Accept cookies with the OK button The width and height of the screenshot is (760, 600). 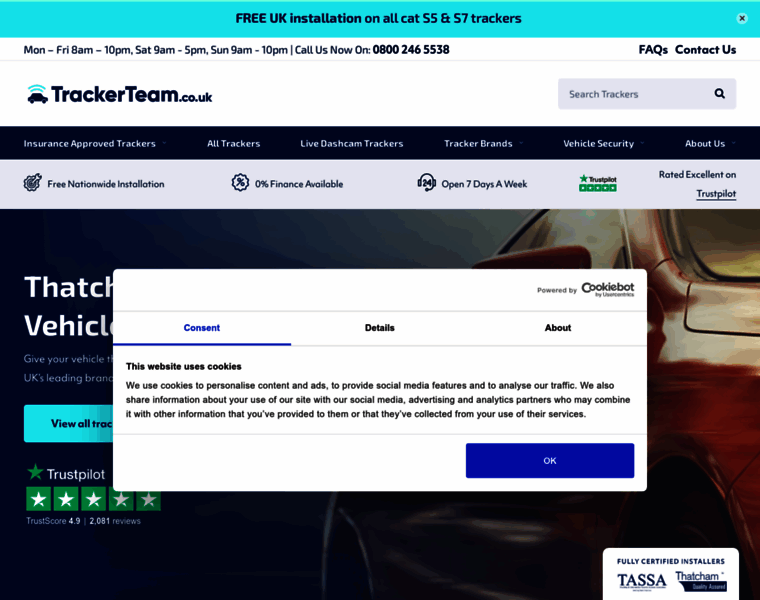click(x=550, y=460)
